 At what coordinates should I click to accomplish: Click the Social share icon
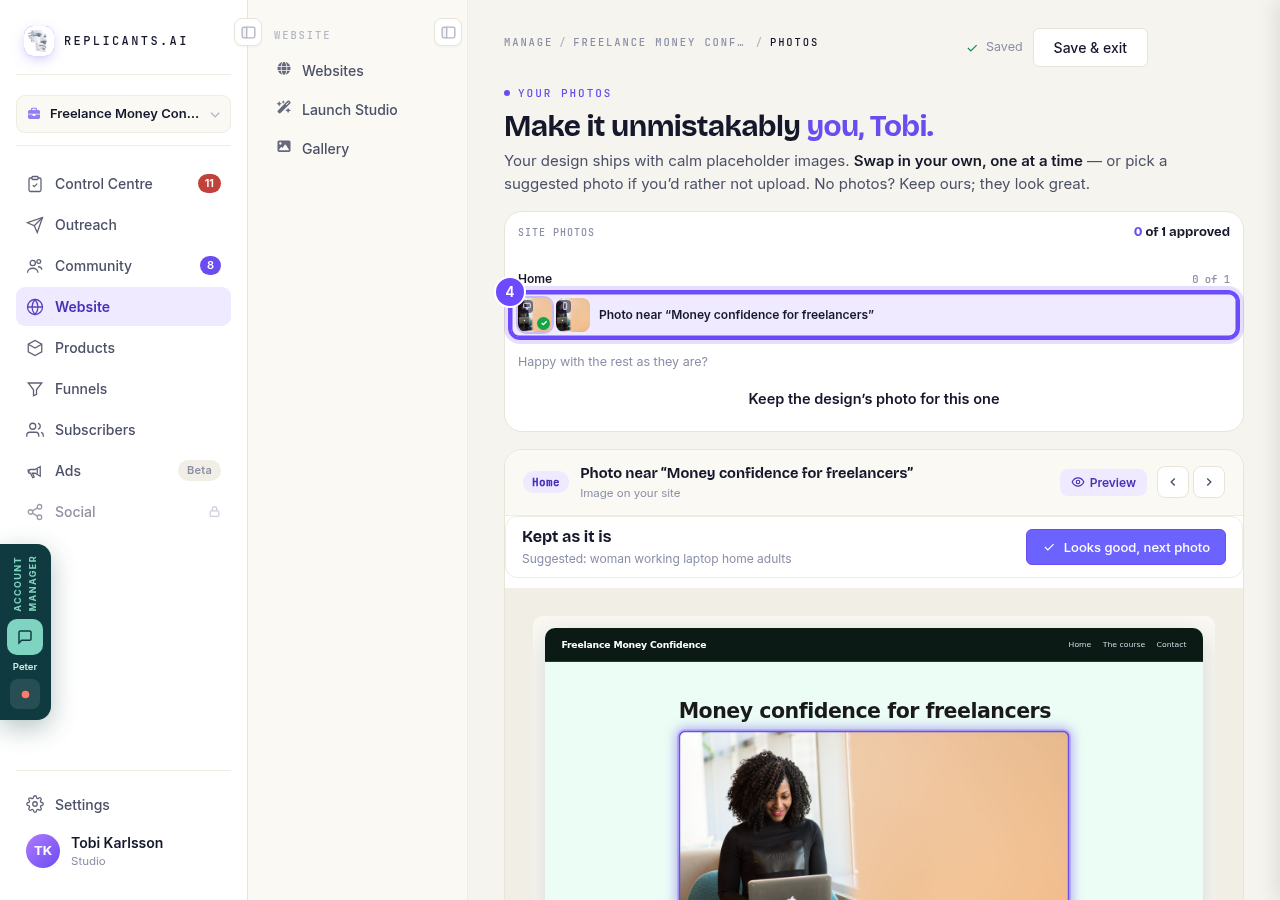[35, 512]
